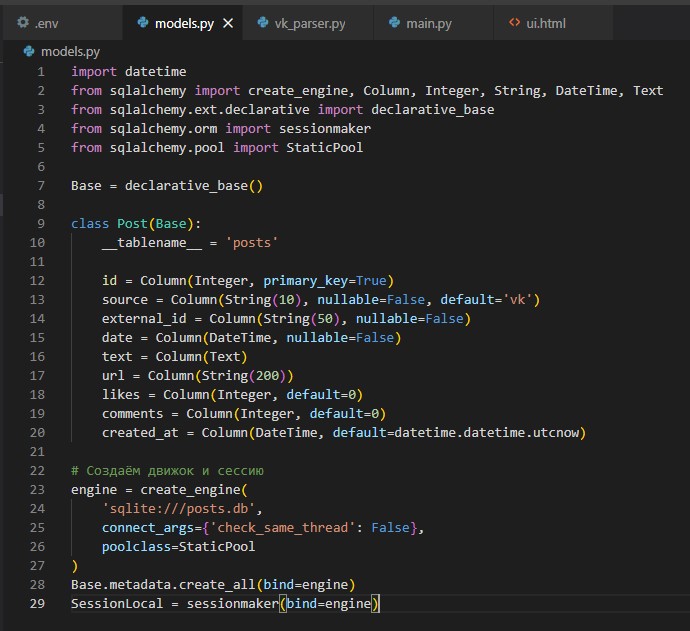
Task: Click the Russian comment on line 22
Action: pos(167,470)
